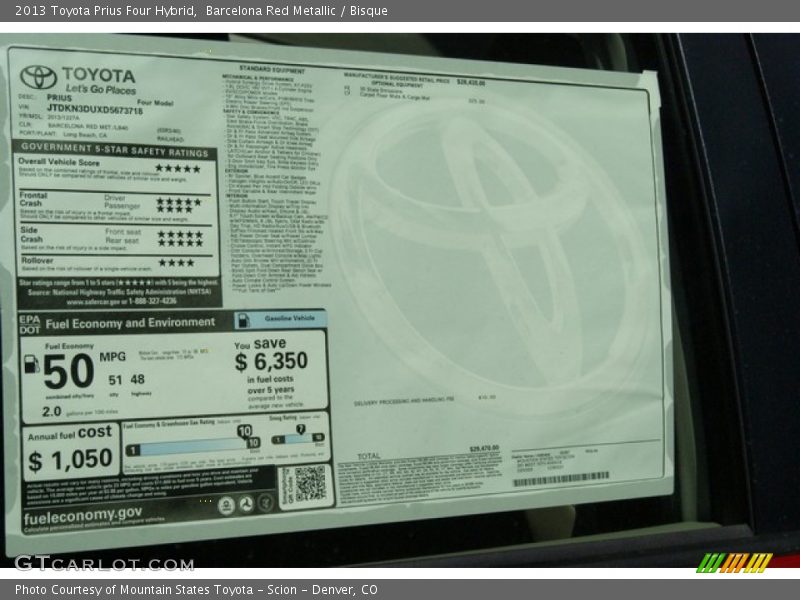Click the GTCARLOT.COM watermark logo

[x=104, y=563]
